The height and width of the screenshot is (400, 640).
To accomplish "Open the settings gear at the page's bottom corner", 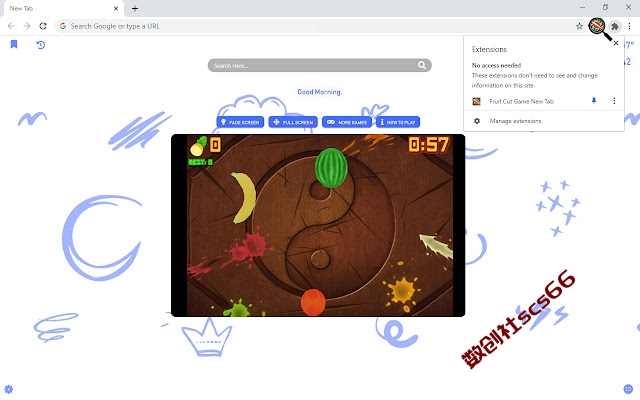I will click(x=9, y=389).
